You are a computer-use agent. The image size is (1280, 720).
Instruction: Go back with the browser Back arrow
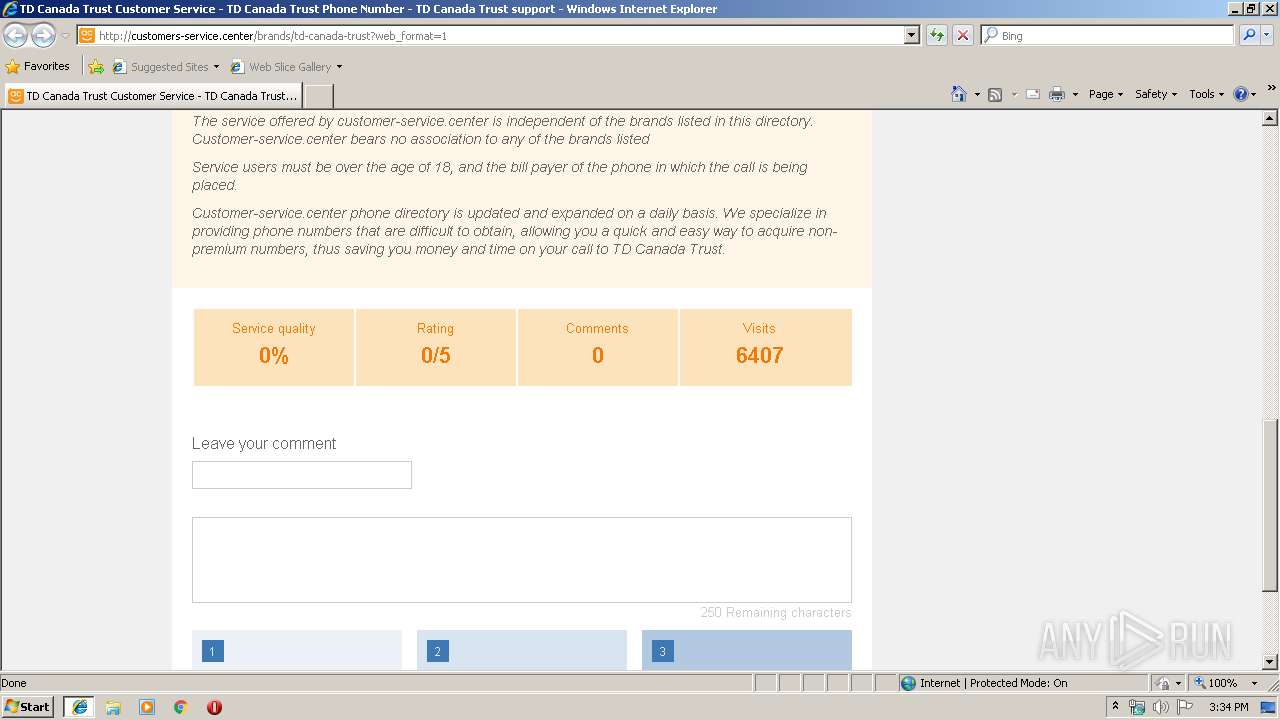tap(16, 35)
